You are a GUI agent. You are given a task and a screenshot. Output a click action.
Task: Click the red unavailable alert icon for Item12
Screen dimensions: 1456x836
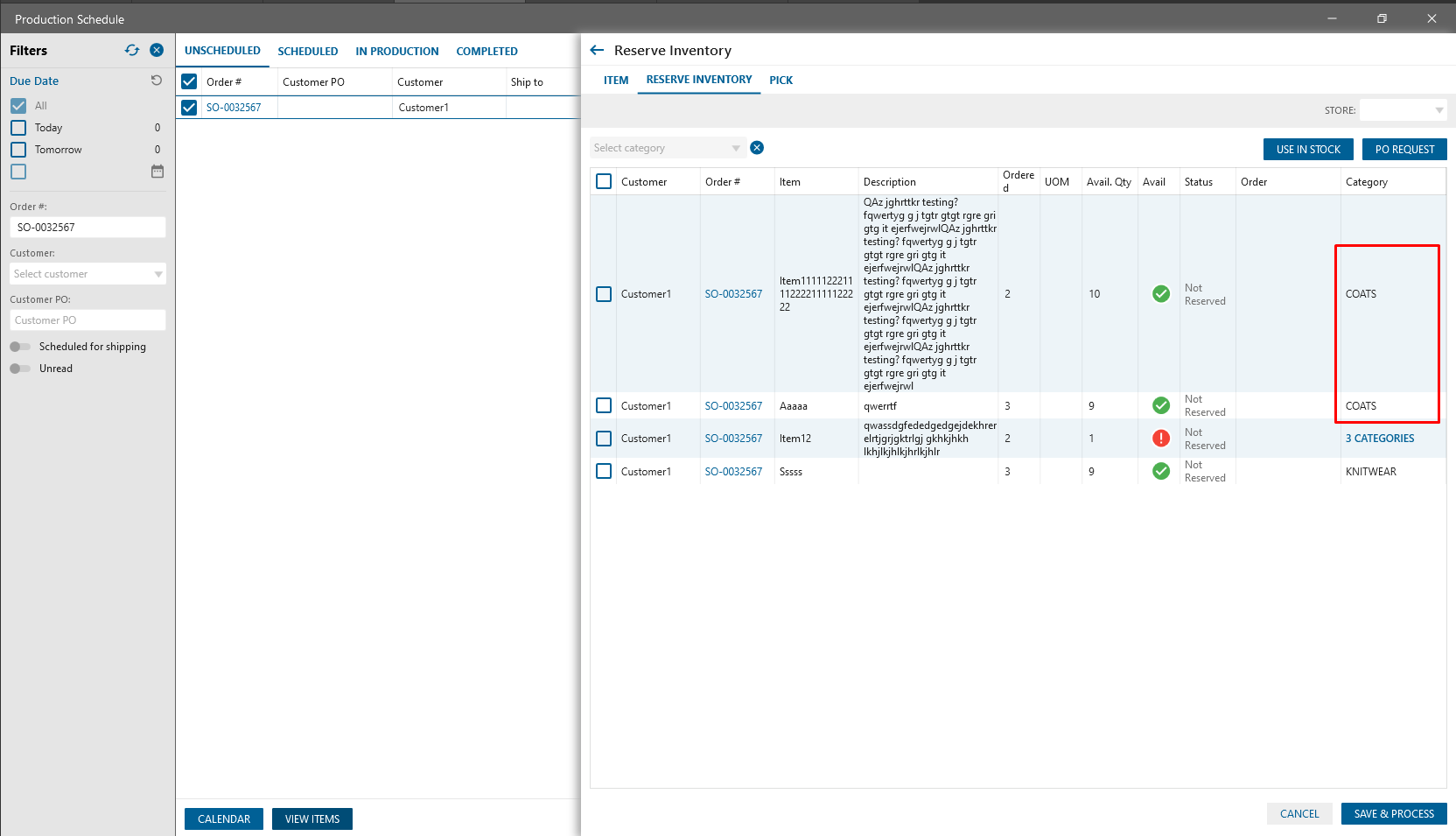(1161, 438)
